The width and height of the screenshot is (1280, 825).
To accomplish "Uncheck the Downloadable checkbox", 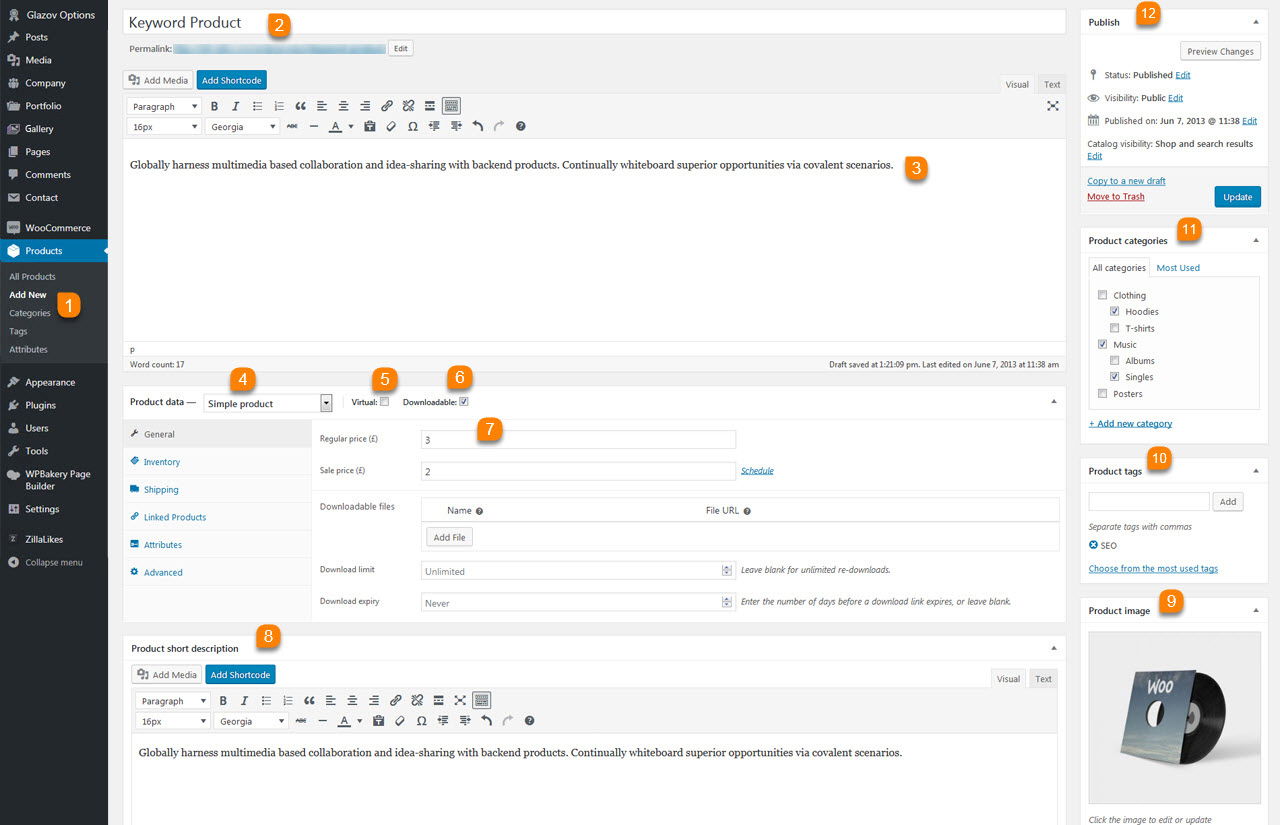I will point(463,402).
